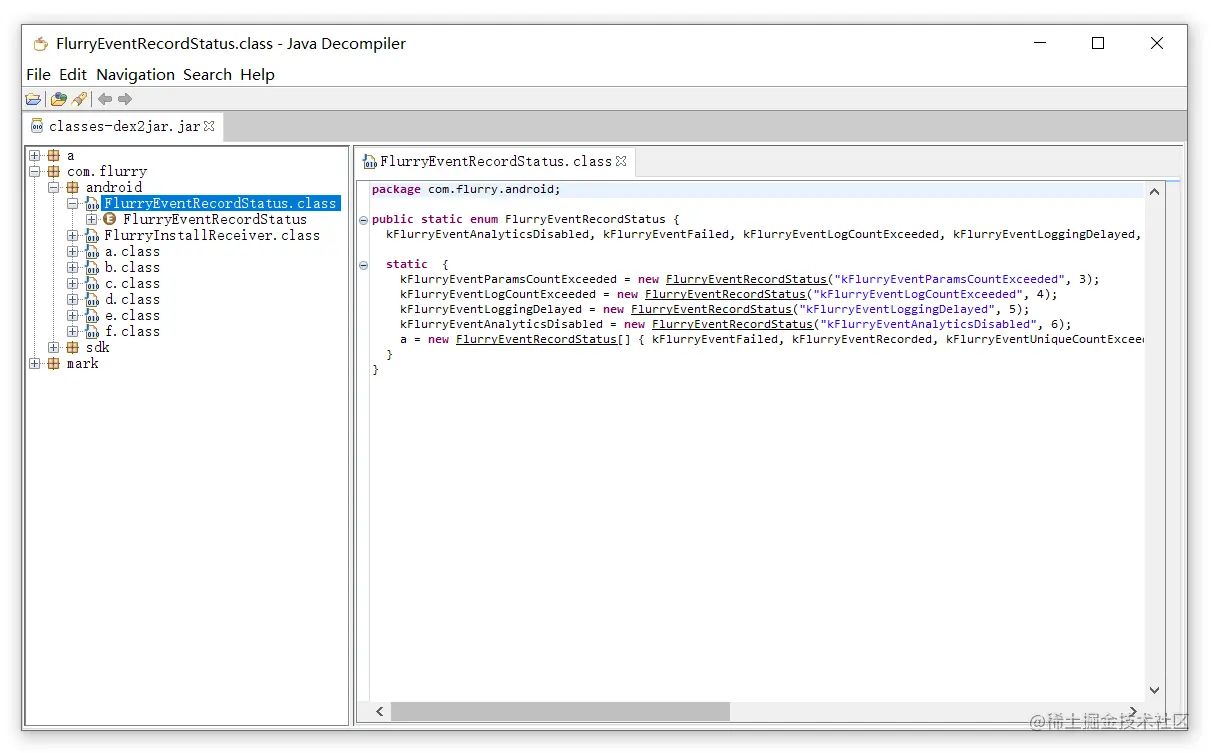This screenshot has height=753, width=1211.
Task: Select e.class in the tree
Action: [x=132, y=316]
